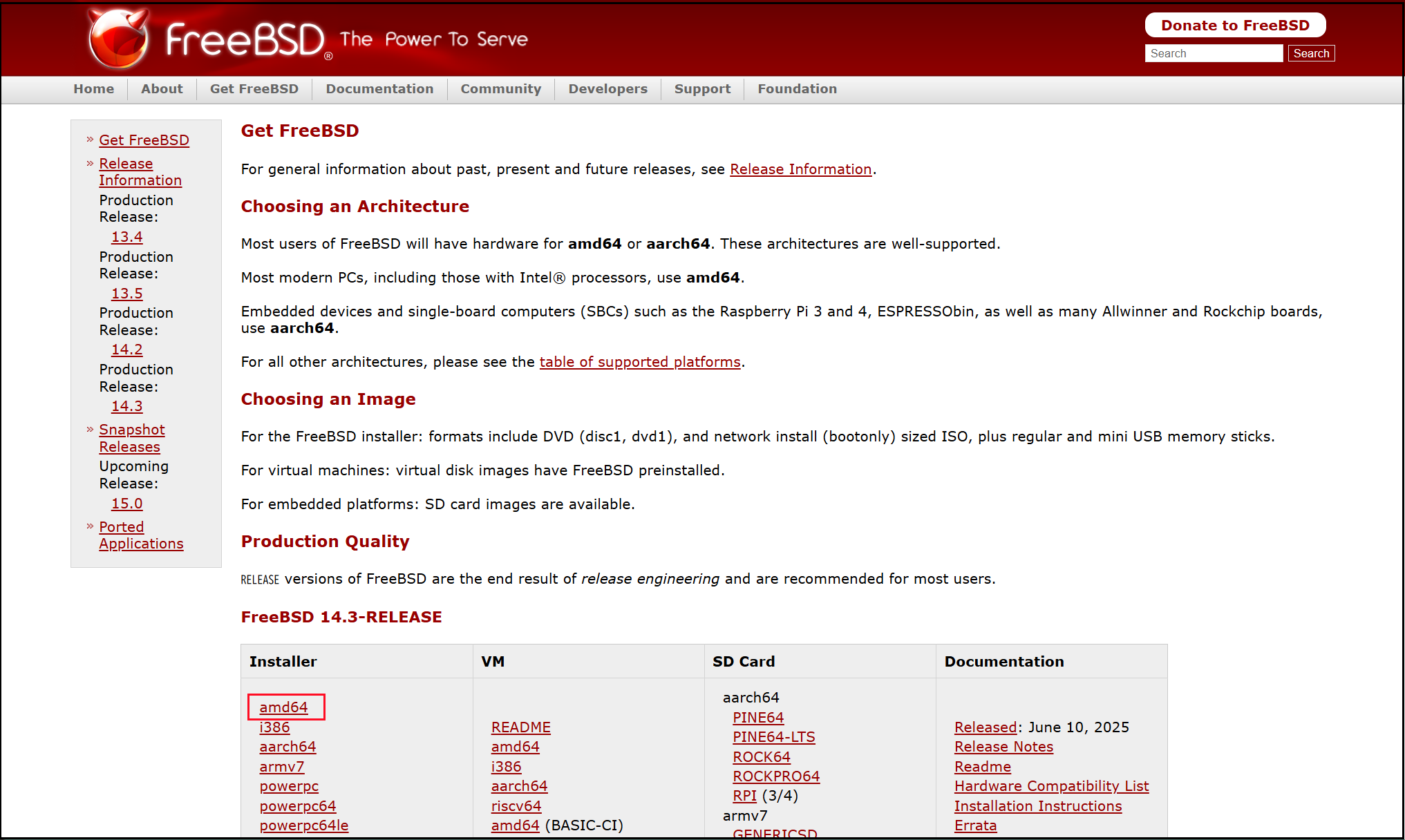Open table of supported platforms link
1405x840 pixels.
click(x=640, y=362)
